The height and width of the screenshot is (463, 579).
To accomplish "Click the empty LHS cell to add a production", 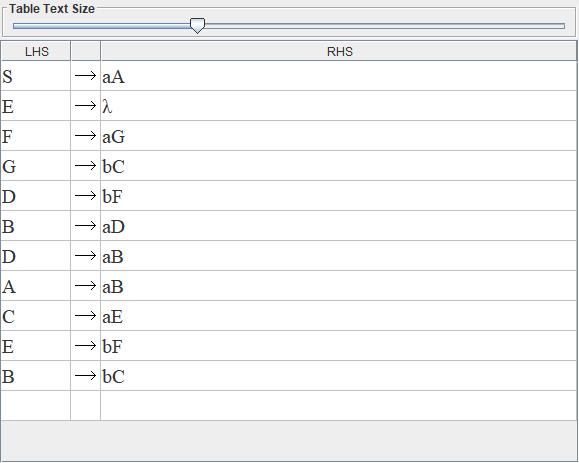I will click(x=36, y=406).
